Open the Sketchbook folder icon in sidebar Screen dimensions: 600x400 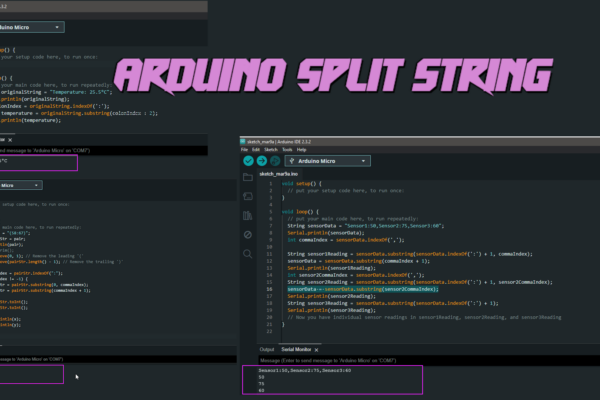248,177
